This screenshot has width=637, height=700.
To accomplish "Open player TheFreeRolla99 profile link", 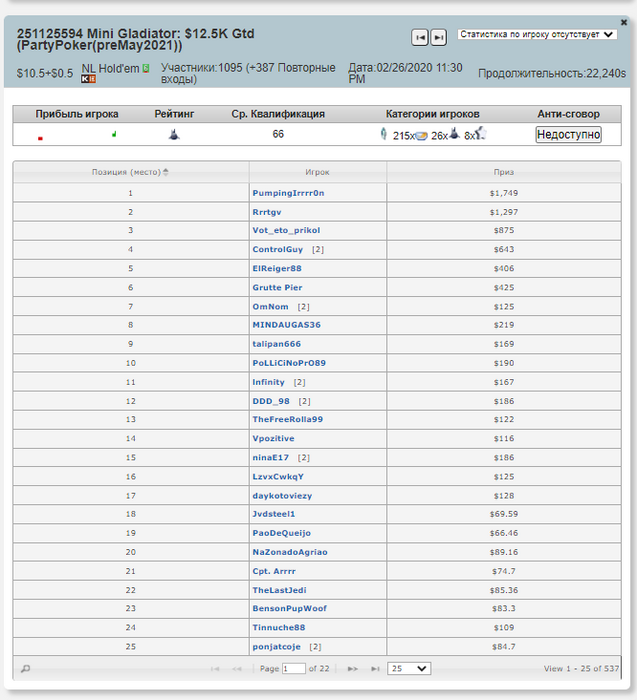I will (x=287, y=419).
